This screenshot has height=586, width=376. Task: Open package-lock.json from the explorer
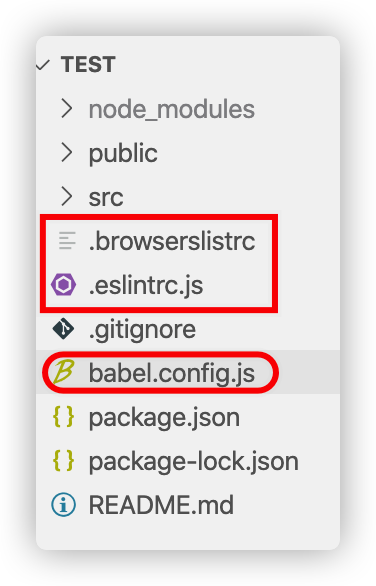[x=194, y=461]
